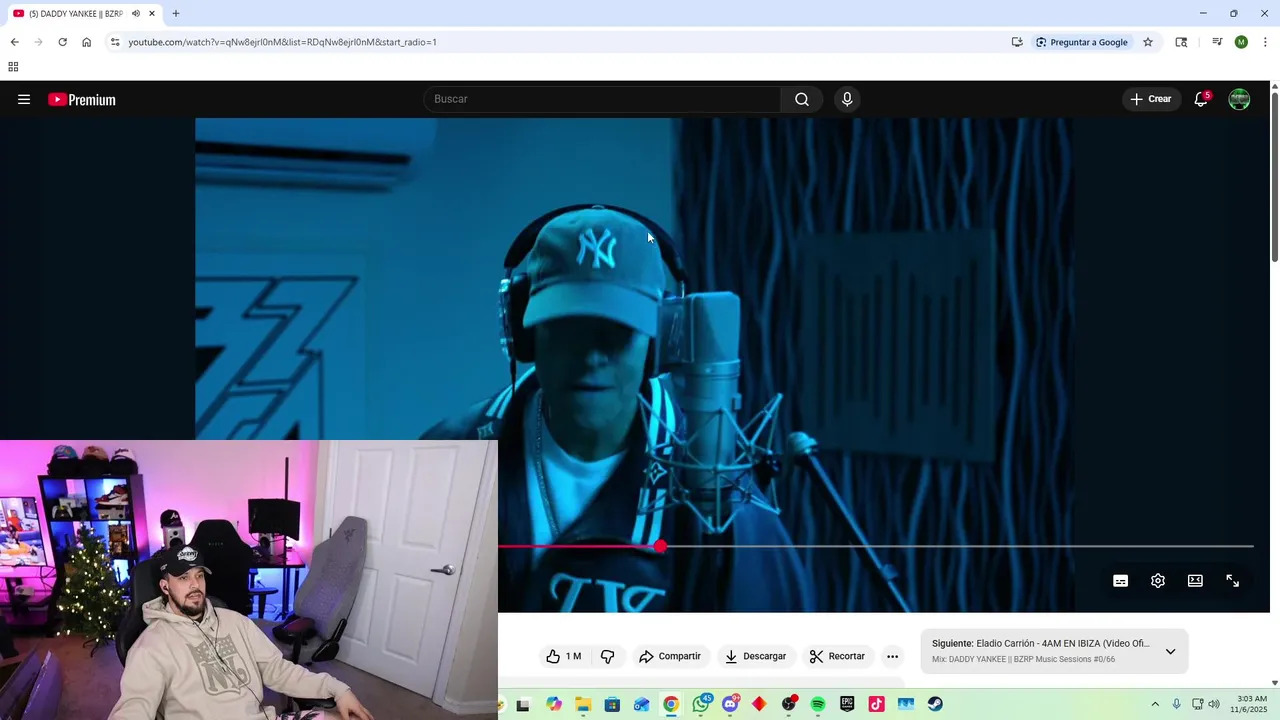1280x720 pixels.
Task: Close the DADDY YANKEE YouTube tab
Action: point(152,14)
